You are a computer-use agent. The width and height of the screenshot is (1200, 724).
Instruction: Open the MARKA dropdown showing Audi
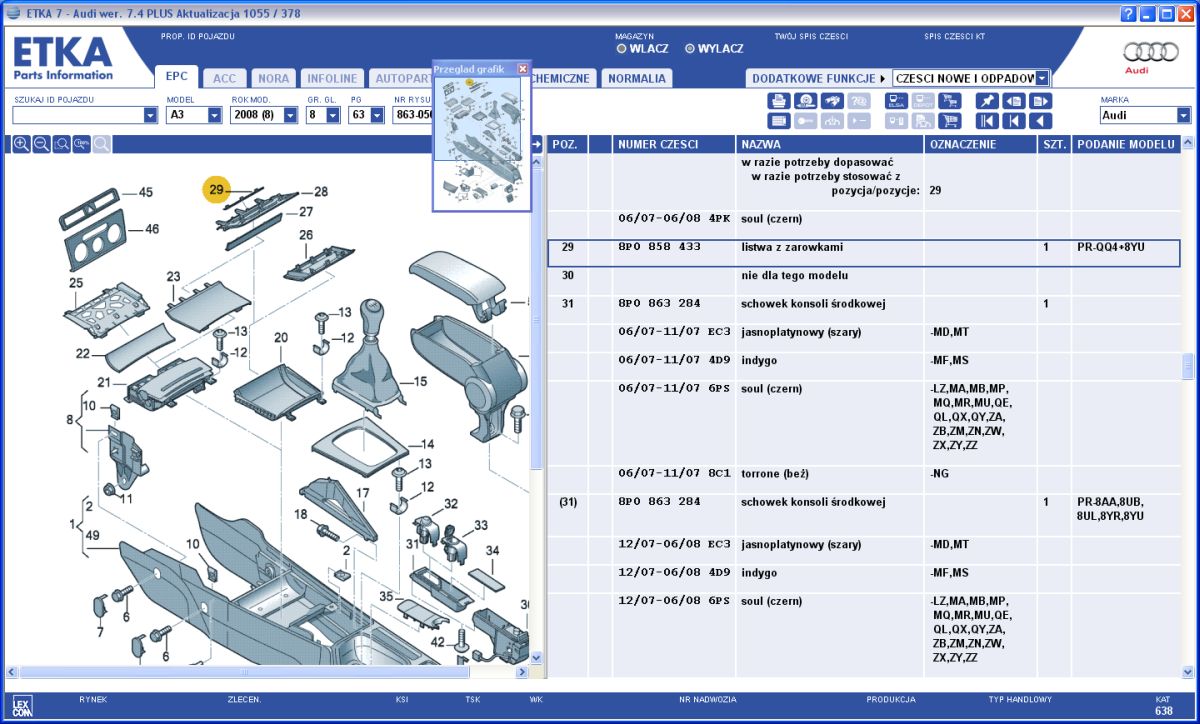pyautogui.click(x=1184, y=115)
